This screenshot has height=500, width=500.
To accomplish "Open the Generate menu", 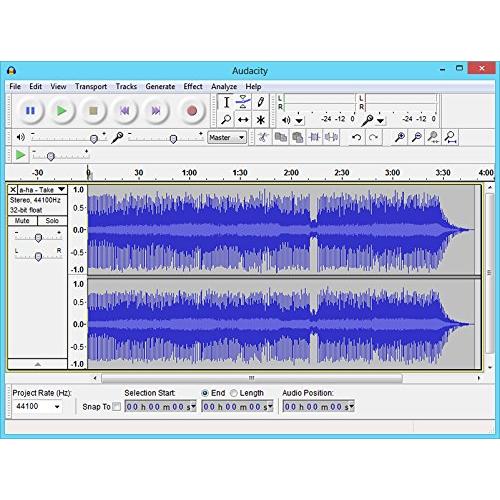I will [160, 86].
